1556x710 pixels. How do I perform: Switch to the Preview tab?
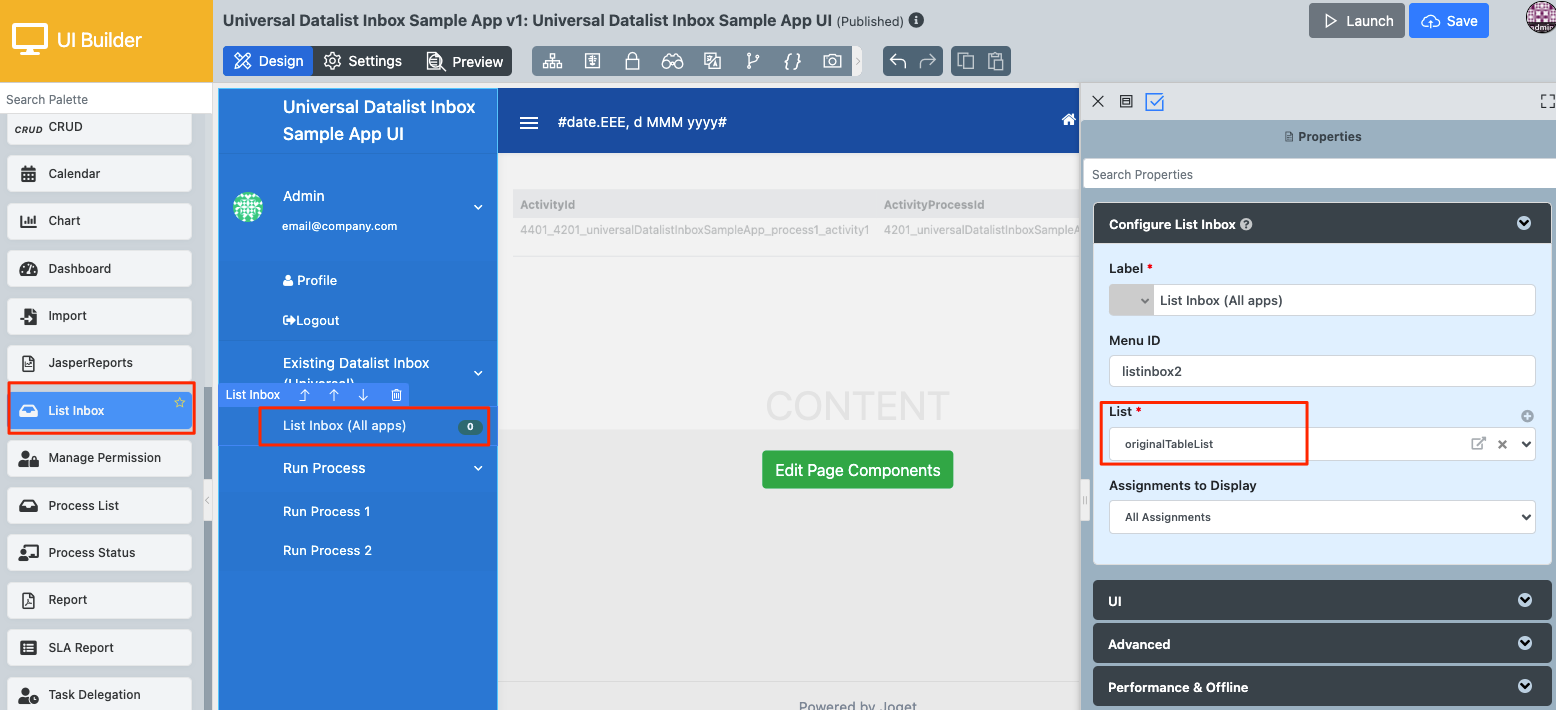tap(464, 61)
